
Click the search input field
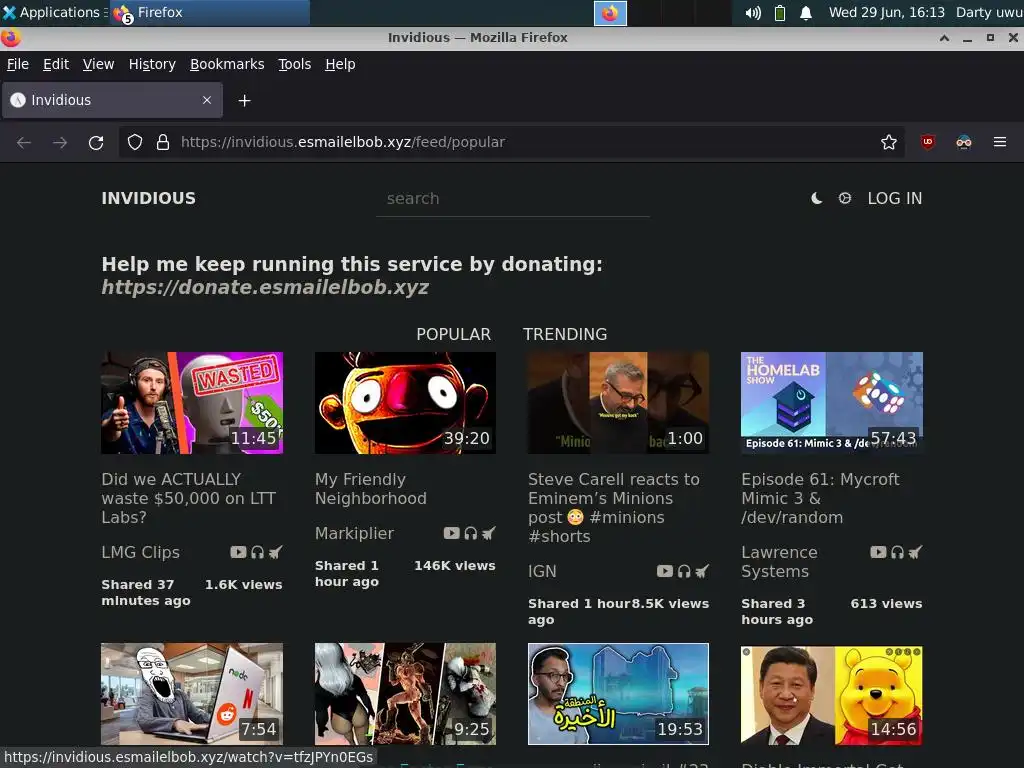click(x=513, y=199)
